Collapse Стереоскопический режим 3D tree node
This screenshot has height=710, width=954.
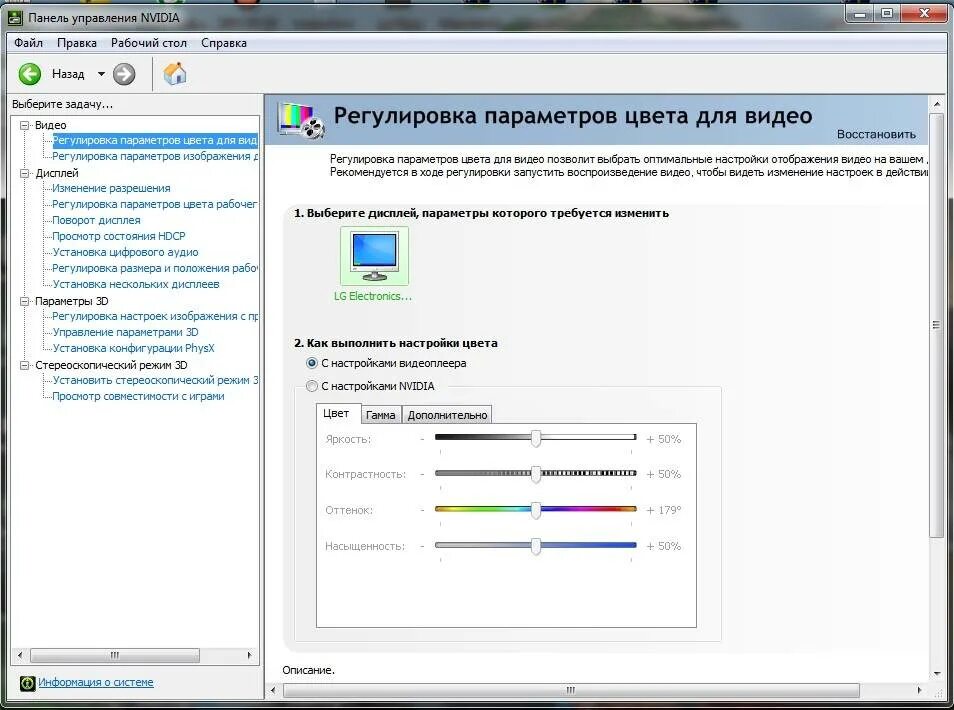(x=25, y=365)
